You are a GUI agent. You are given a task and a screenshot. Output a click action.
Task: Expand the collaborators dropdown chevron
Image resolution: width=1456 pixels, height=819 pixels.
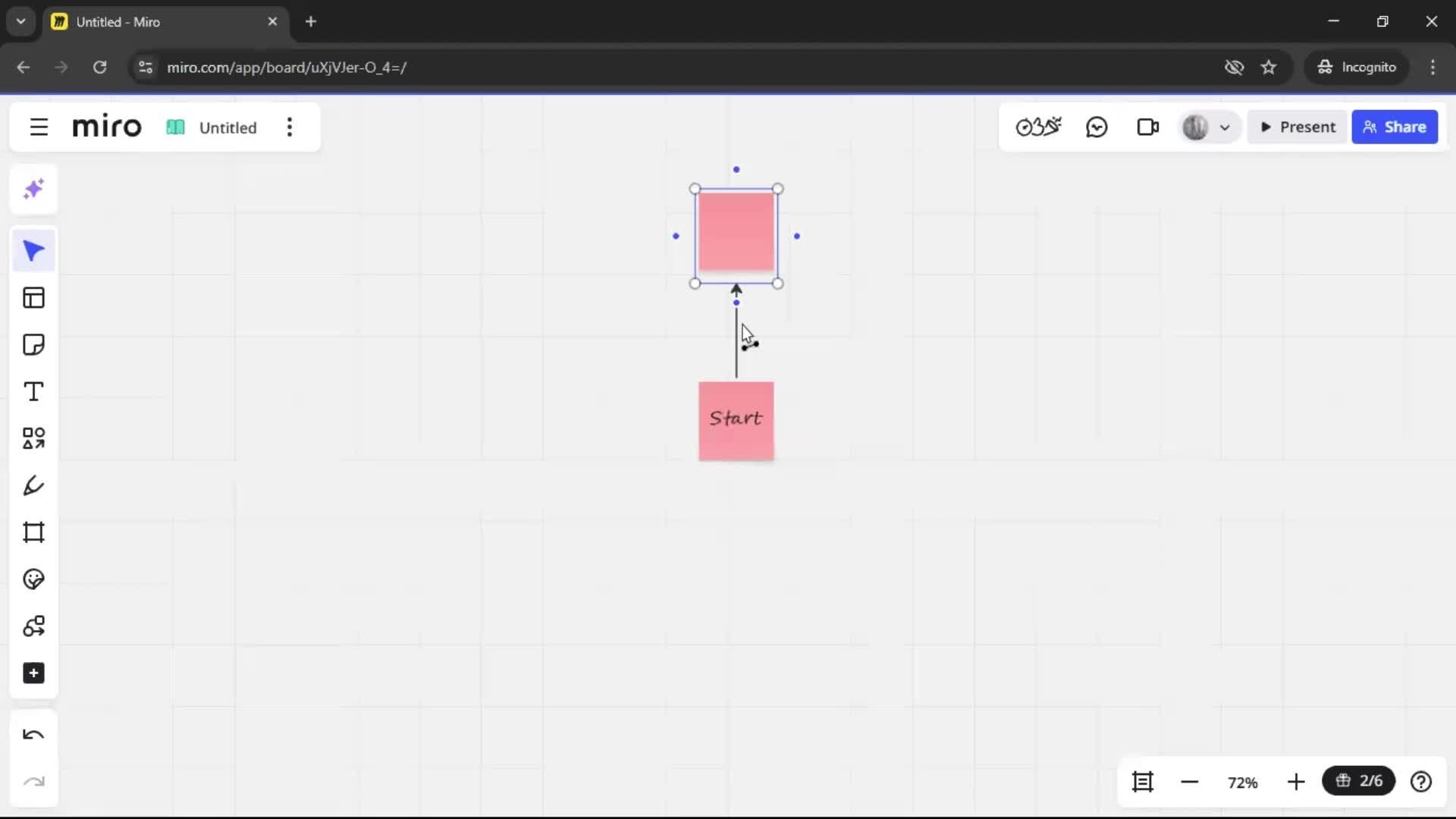1225,127
